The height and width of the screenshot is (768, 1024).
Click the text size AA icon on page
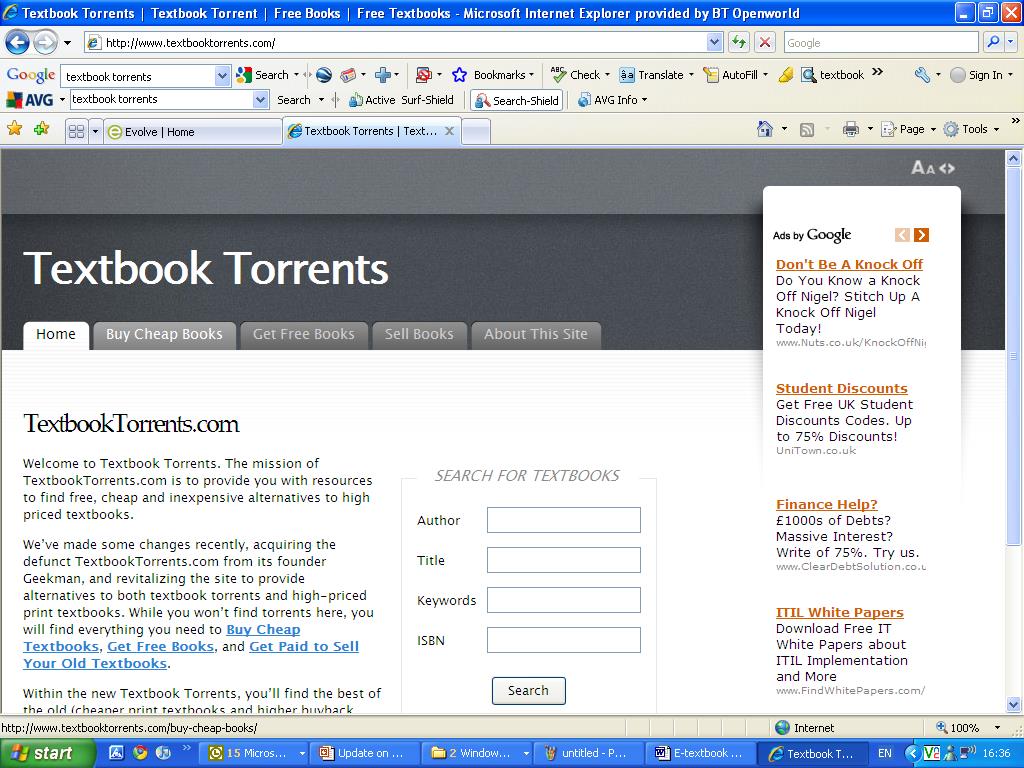tap(923, 168)
